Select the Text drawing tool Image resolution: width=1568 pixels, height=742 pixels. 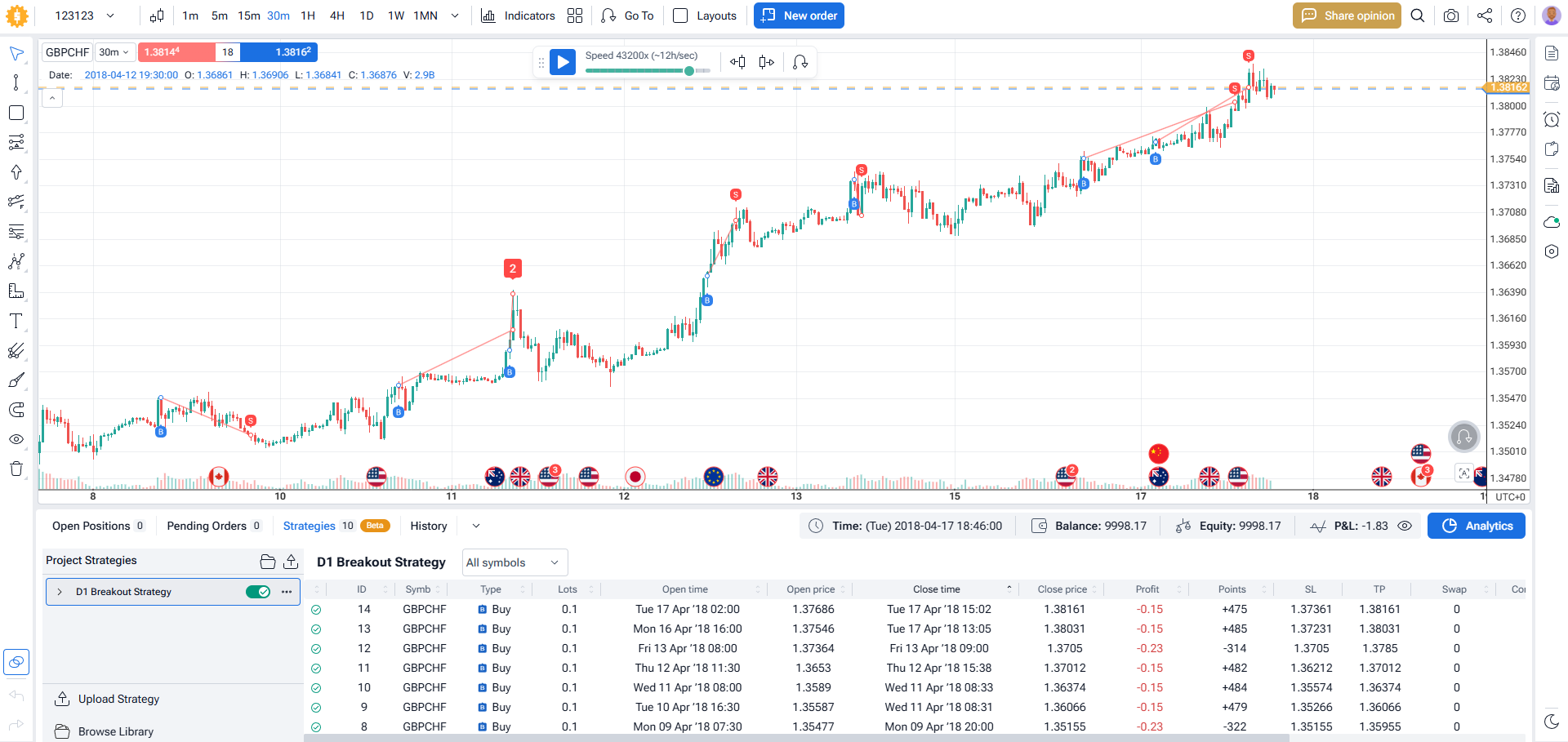[16, 321]
